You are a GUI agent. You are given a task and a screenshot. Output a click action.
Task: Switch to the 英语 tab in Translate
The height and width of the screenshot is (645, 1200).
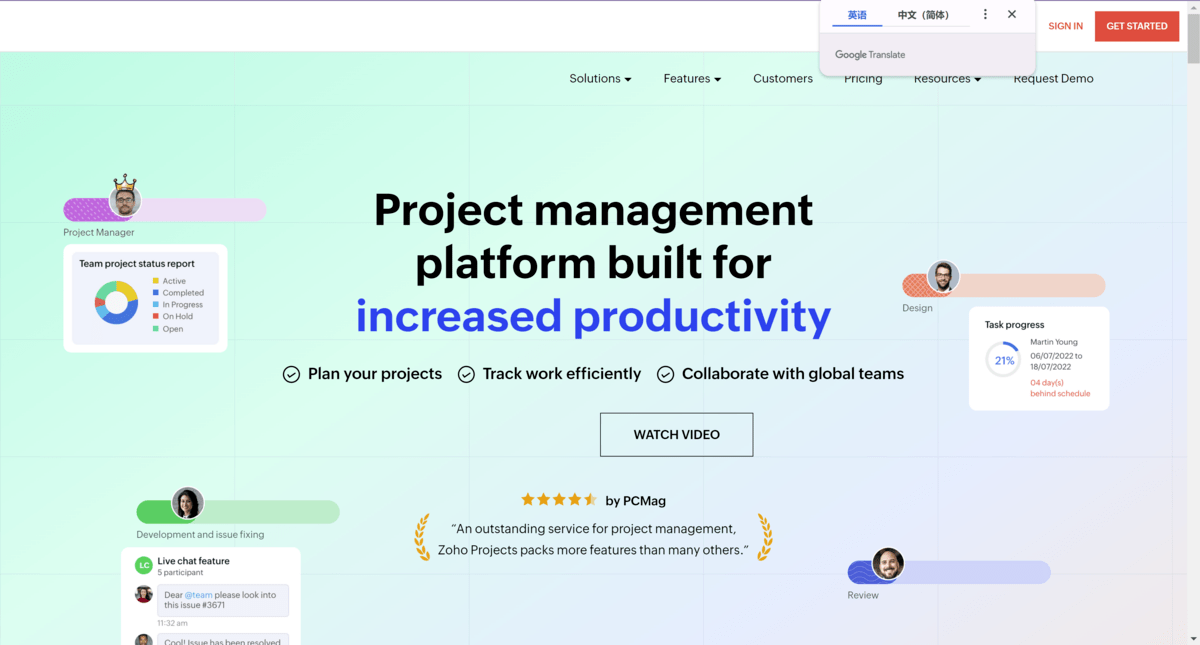click(857, 15)
